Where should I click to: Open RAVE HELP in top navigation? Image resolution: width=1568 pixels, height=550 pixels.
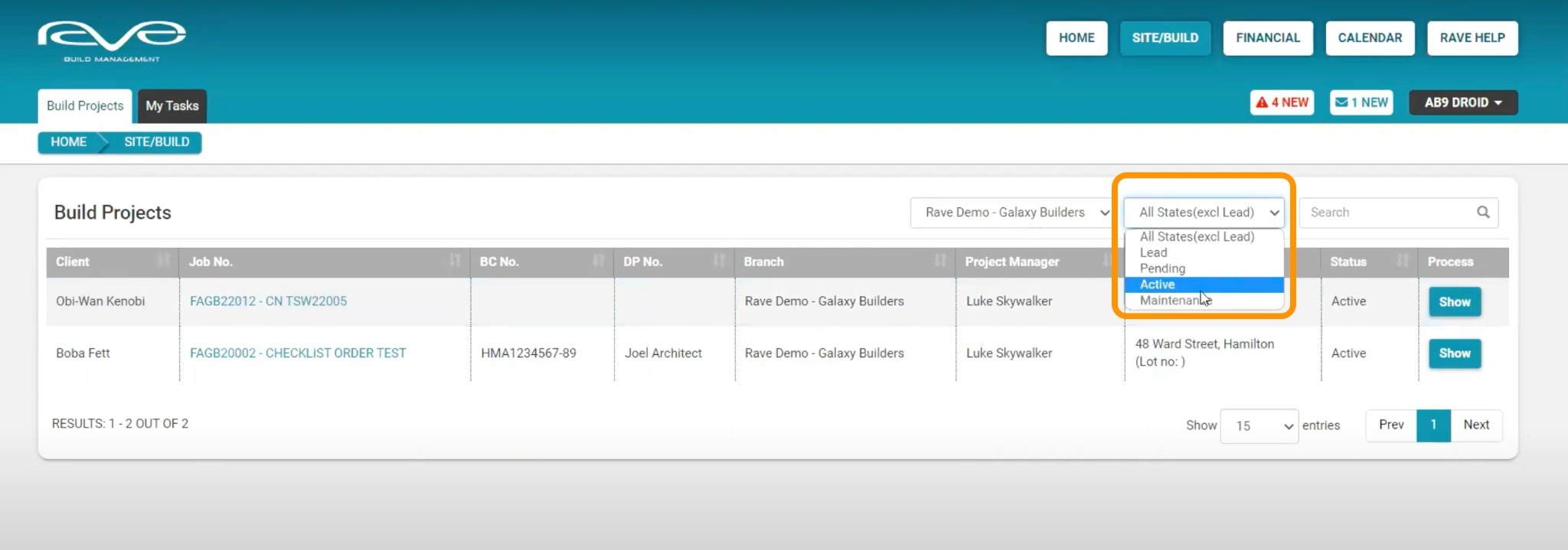pos(1472,38)
